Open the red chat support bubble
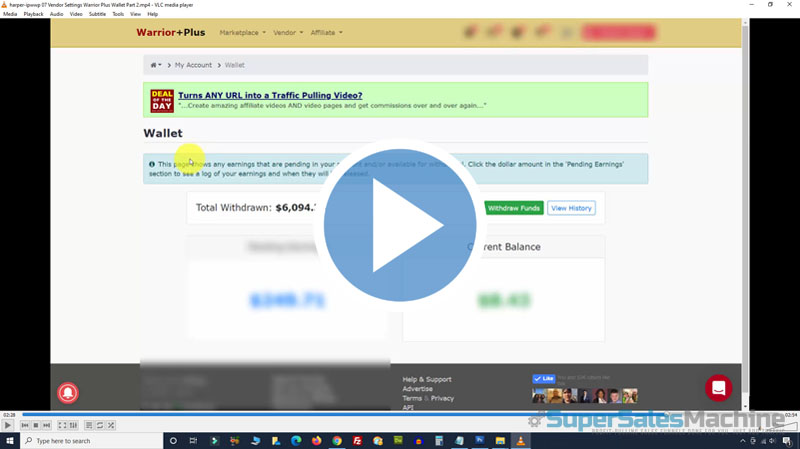The width and height of the screenshot is (800, 449). (718, 388)
